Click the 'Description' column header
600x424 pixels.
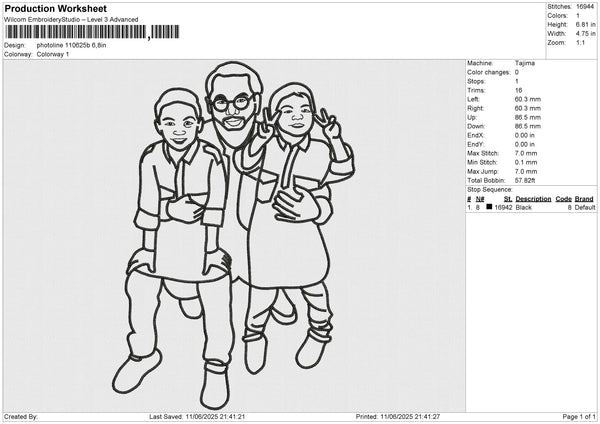point(533,199)
